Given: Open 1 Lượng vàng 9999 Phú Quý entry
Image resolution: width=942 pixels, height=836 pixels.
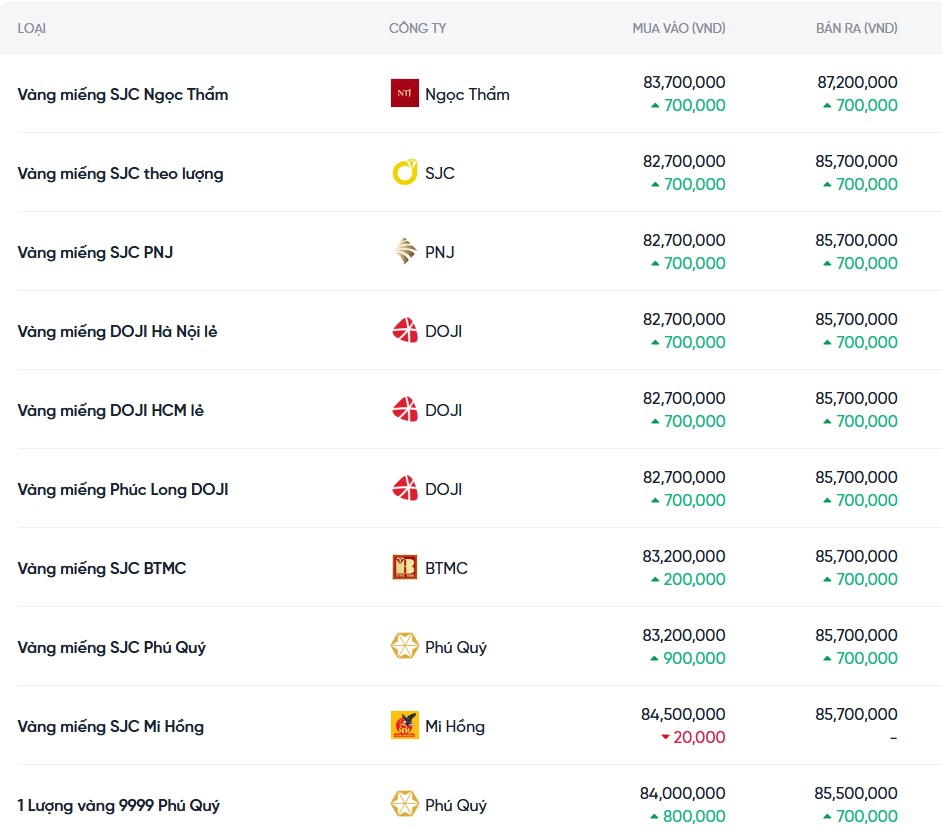Looking at the screenshot, I should pos(118,805).
